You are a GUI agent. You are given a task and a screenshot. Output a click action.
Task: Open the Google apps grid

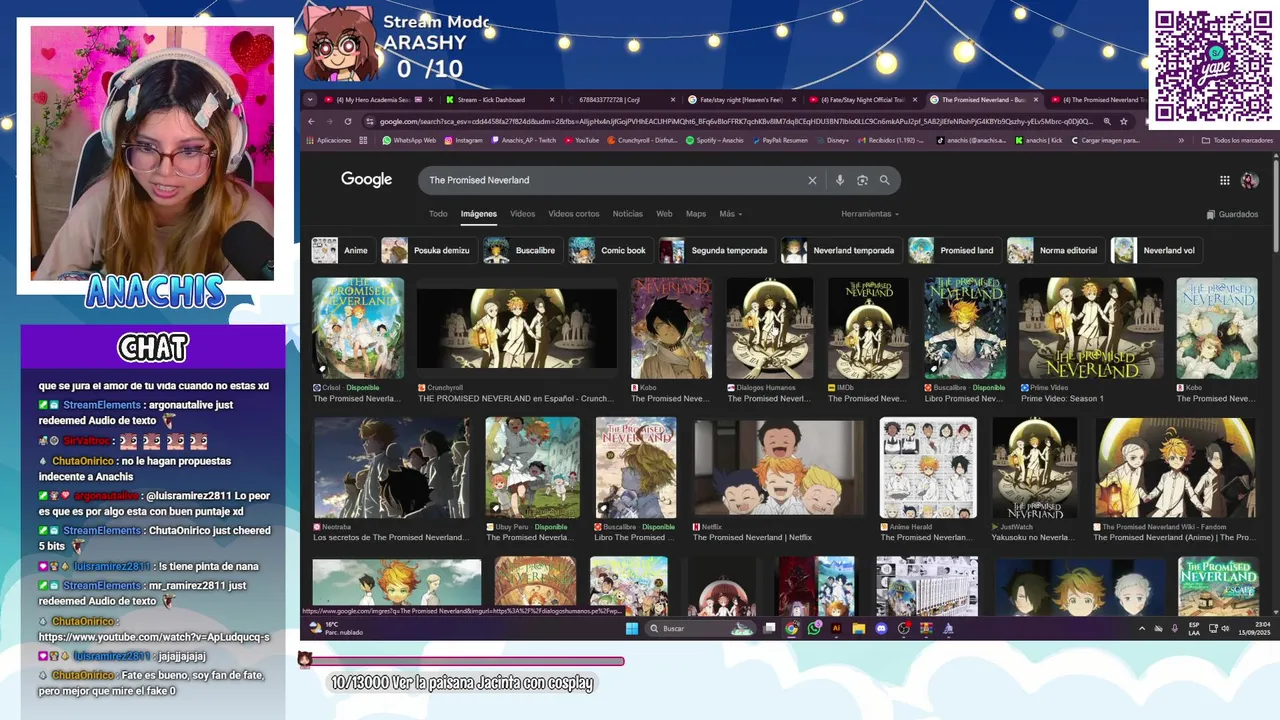point(1224,180)
